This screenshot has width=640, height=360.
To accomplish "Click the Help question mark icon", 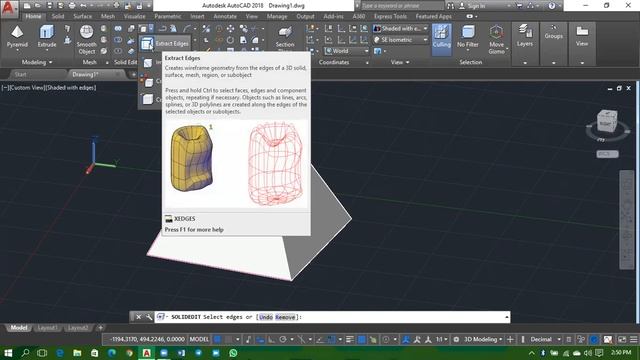I will 552,6.
